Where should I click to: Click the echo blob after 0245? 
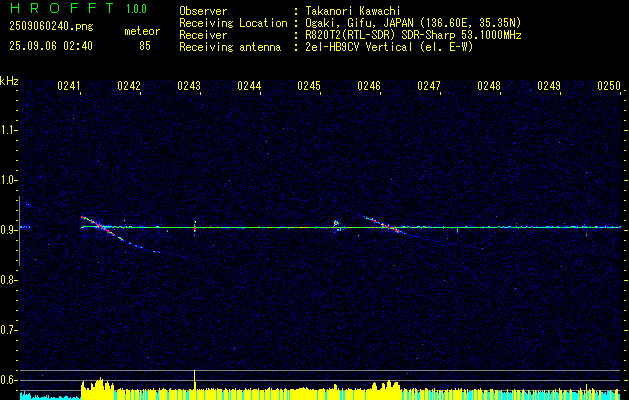click(337, 225)
